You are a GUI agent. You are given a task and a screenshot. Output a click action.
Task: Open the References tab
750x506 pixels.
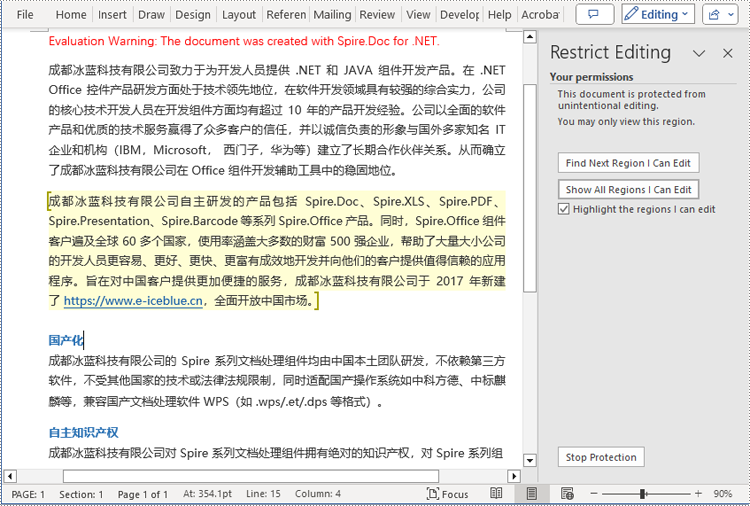tap(286, 15)
